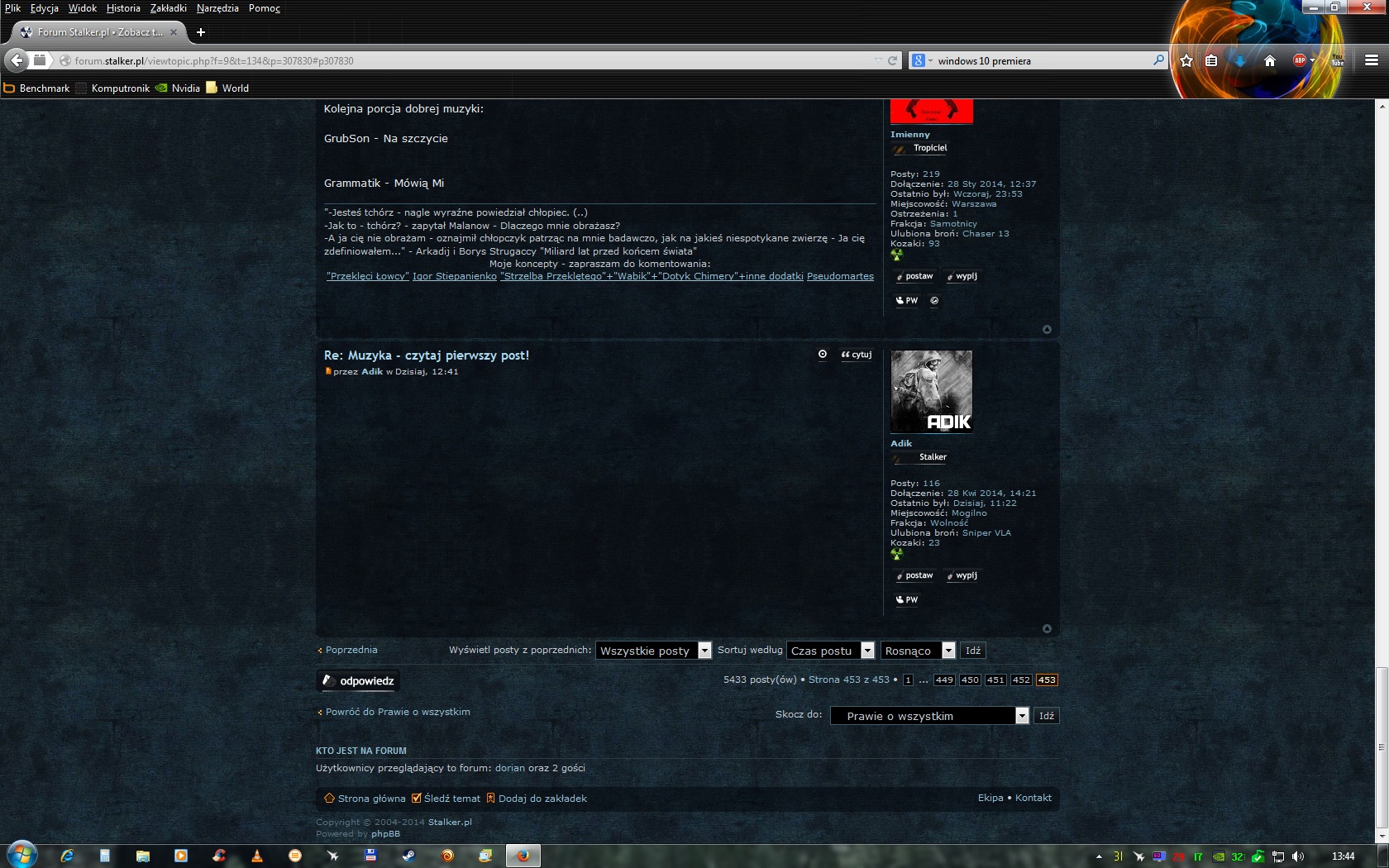Open Komputronik bookmark
Image resolution: width=1389 pixels, height=868 pixels.
point(113,88)
